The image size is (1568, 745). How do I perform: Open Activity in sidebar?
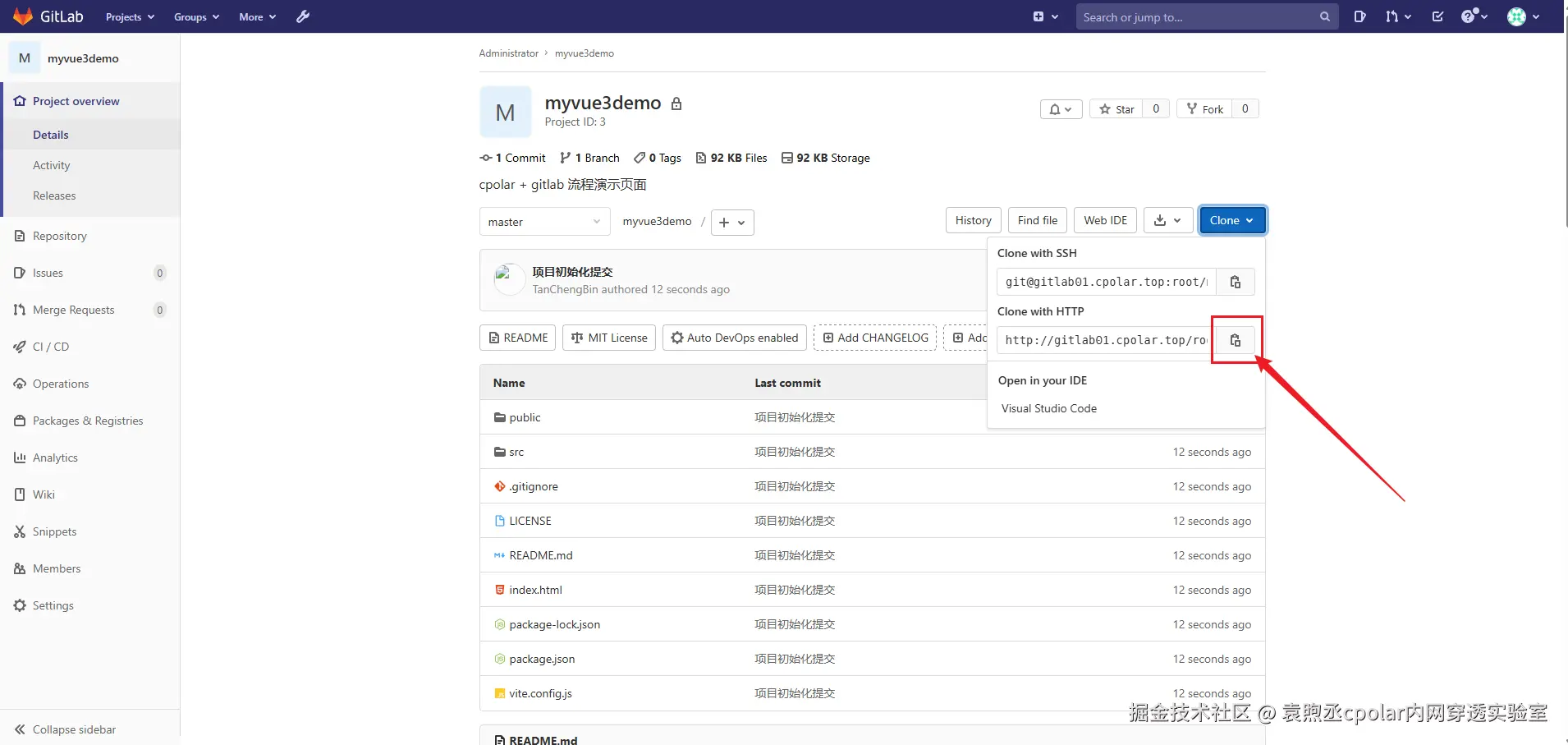point(52,165)
